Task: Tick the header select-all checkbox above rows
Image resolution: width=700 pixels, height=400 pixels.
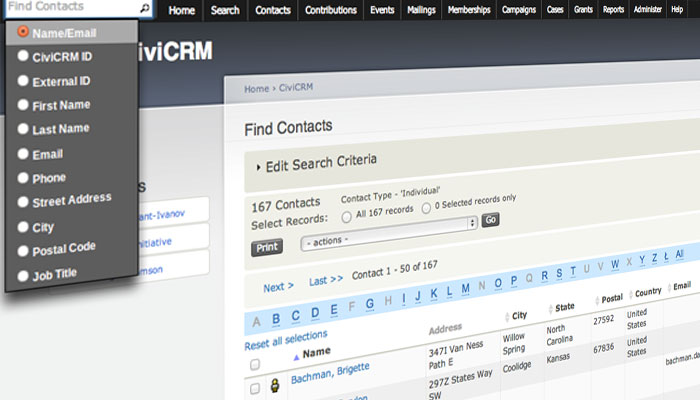Action: (x=255, y=364)
